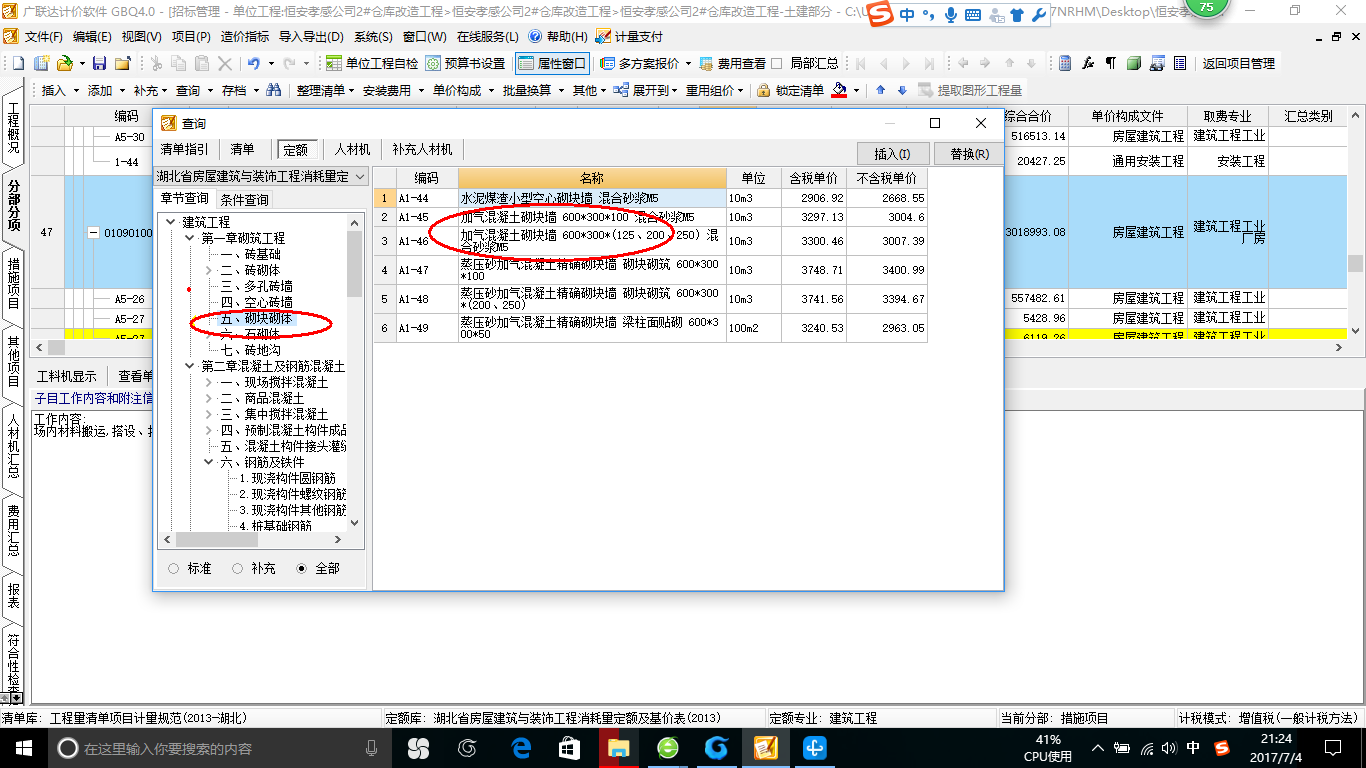Switch to 条件查询 tab

tap(244, 199)
